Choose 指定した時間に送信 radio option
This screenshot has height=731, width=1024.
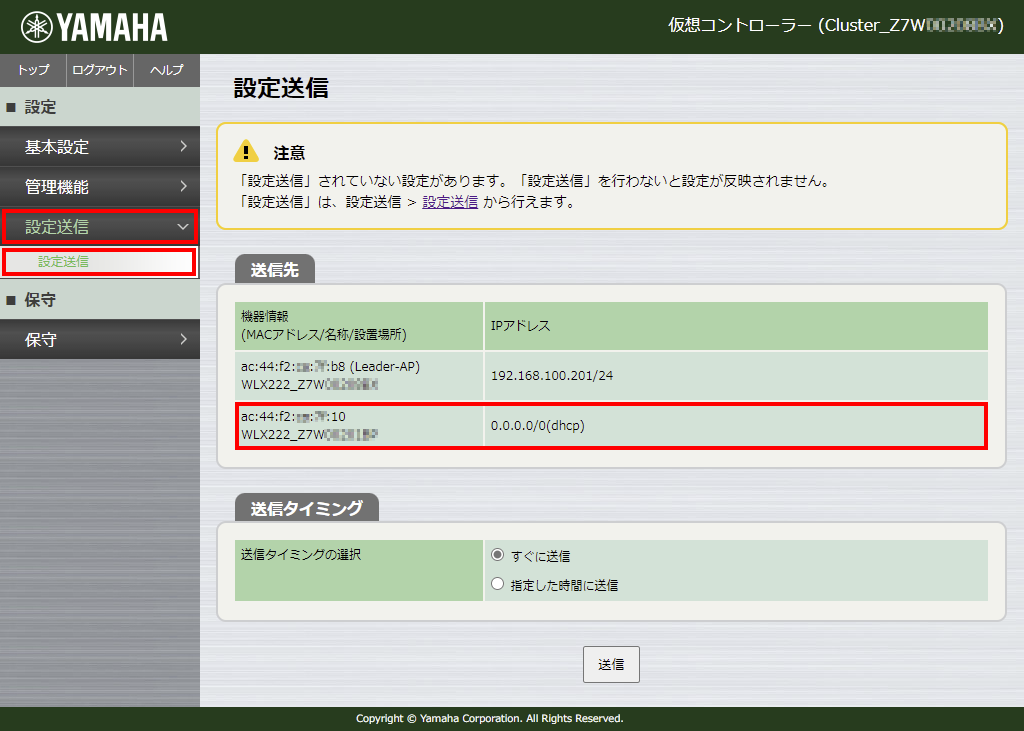498,584
